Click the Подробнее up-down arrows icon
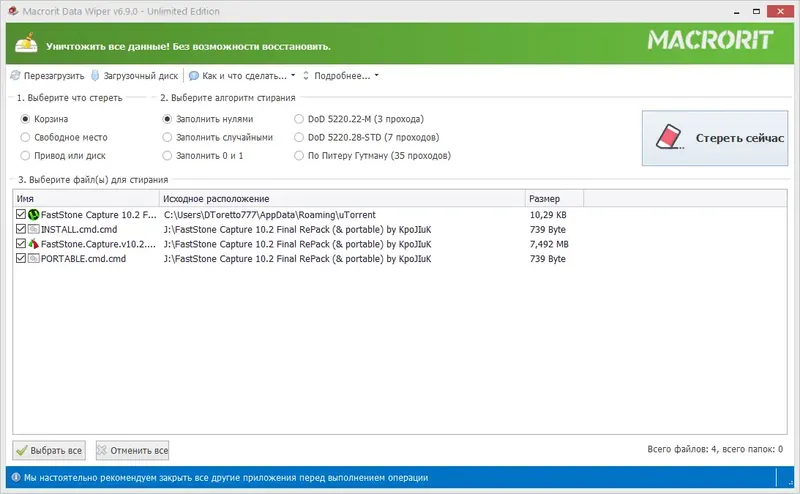This screenshot has height=494, width=800. tap(306, 76)
